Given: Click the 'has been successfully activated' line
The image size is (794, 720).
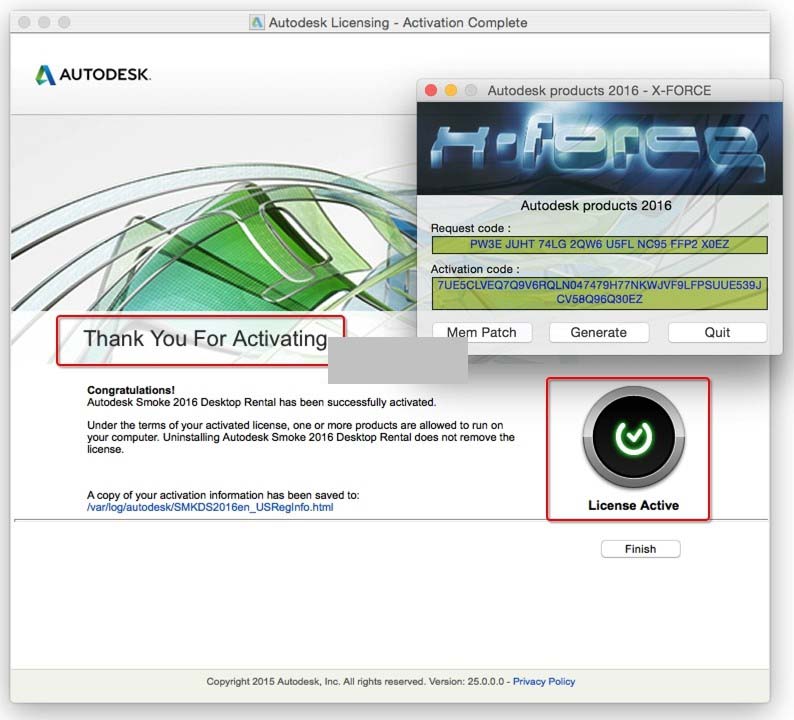Looking at the screenshot, I should (261, 403).
